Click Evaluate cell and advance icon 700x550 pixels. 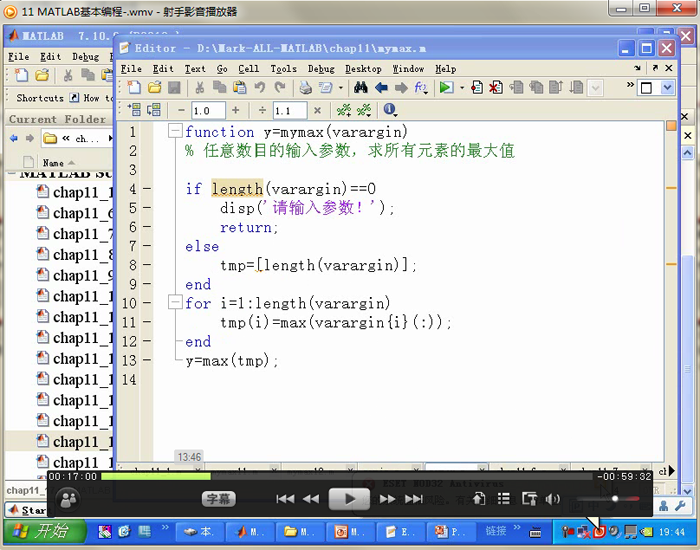(x=154, y=110)
